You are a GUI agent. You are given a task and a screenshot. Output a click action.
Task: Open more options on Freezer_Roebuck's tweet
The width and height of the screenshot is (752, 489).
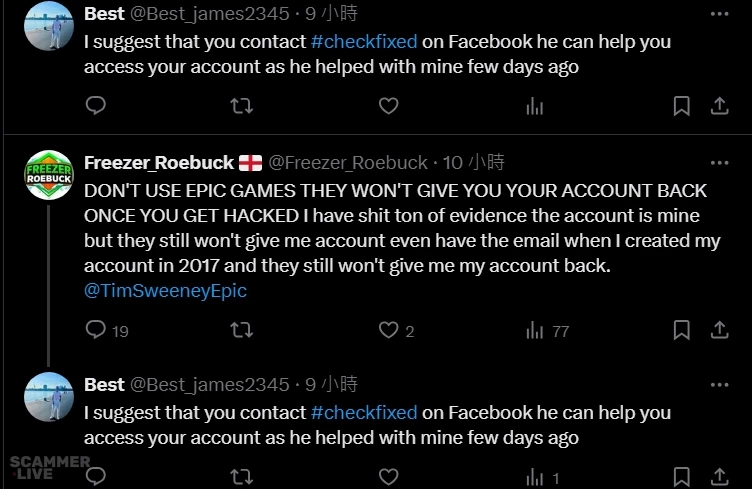coord(719,162)
